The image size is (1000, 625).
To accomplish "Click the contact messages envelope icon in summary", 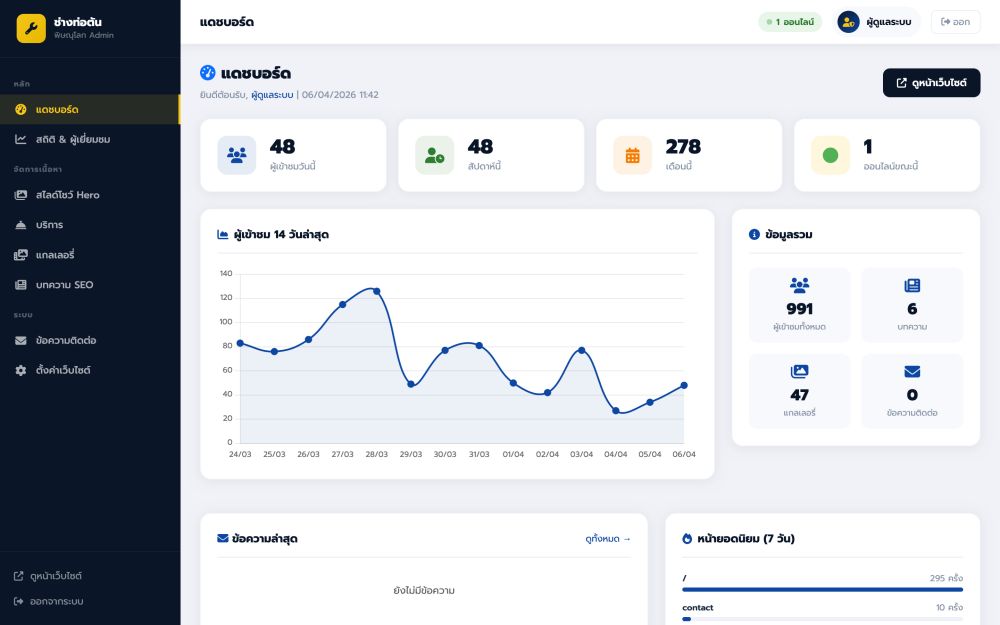I will (912, 371).
